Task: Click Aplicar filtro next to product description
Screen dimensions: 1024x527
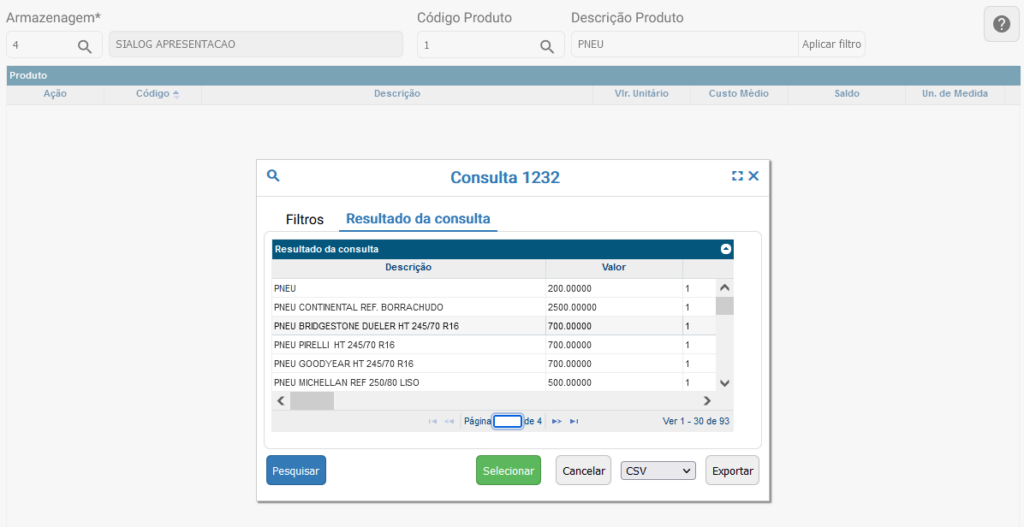Action: click(x=832, y=45)
